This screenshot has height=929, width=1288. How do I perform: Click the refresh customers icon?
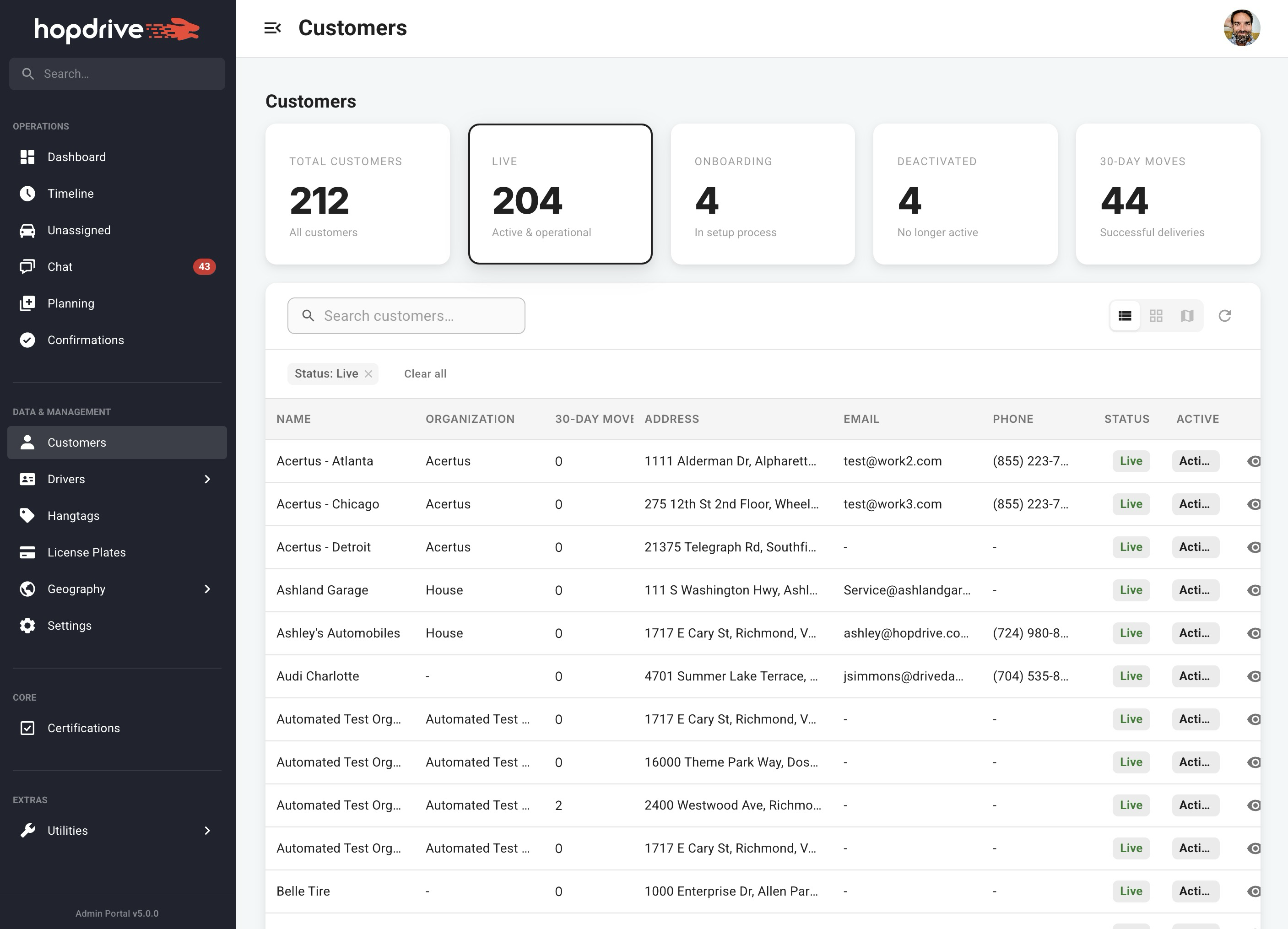point(1224,316)
